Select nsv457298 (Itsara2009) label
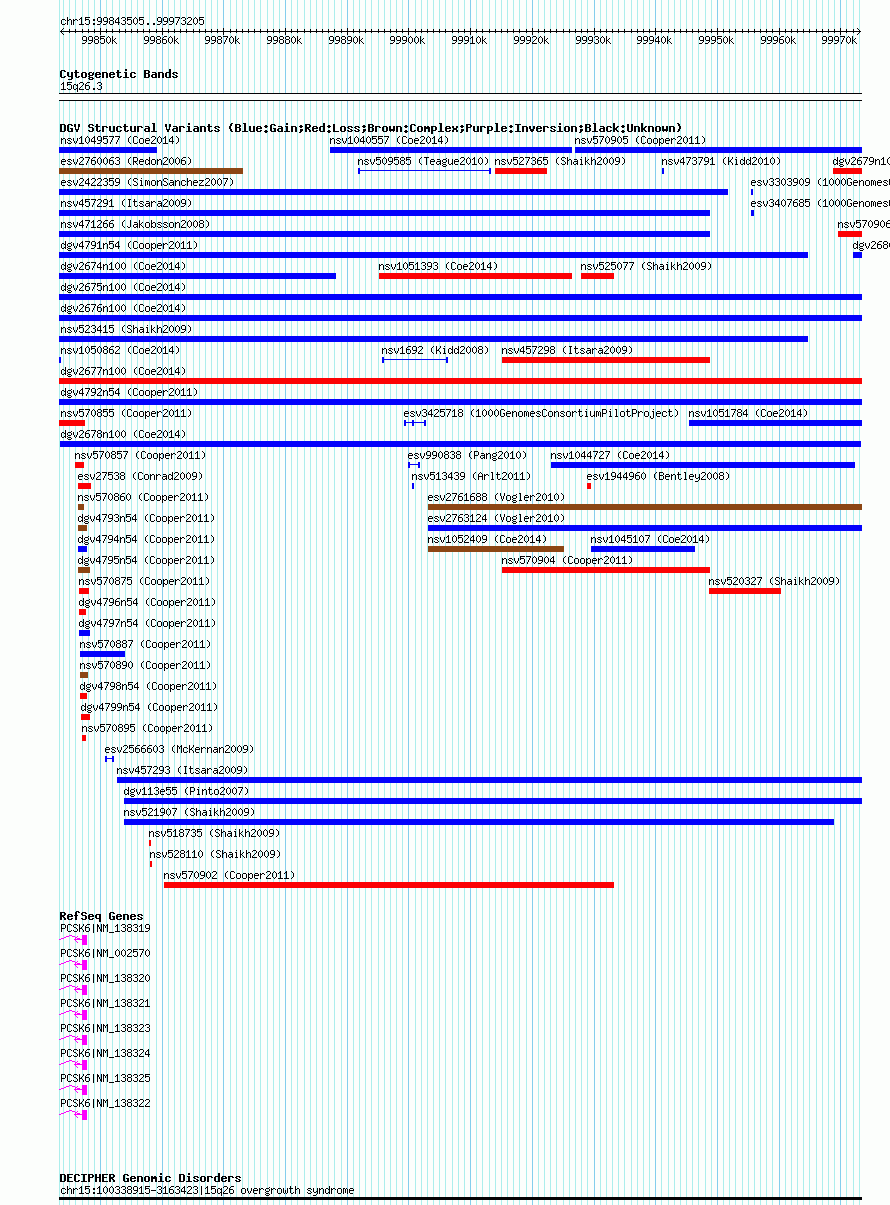 coord(567,351)
